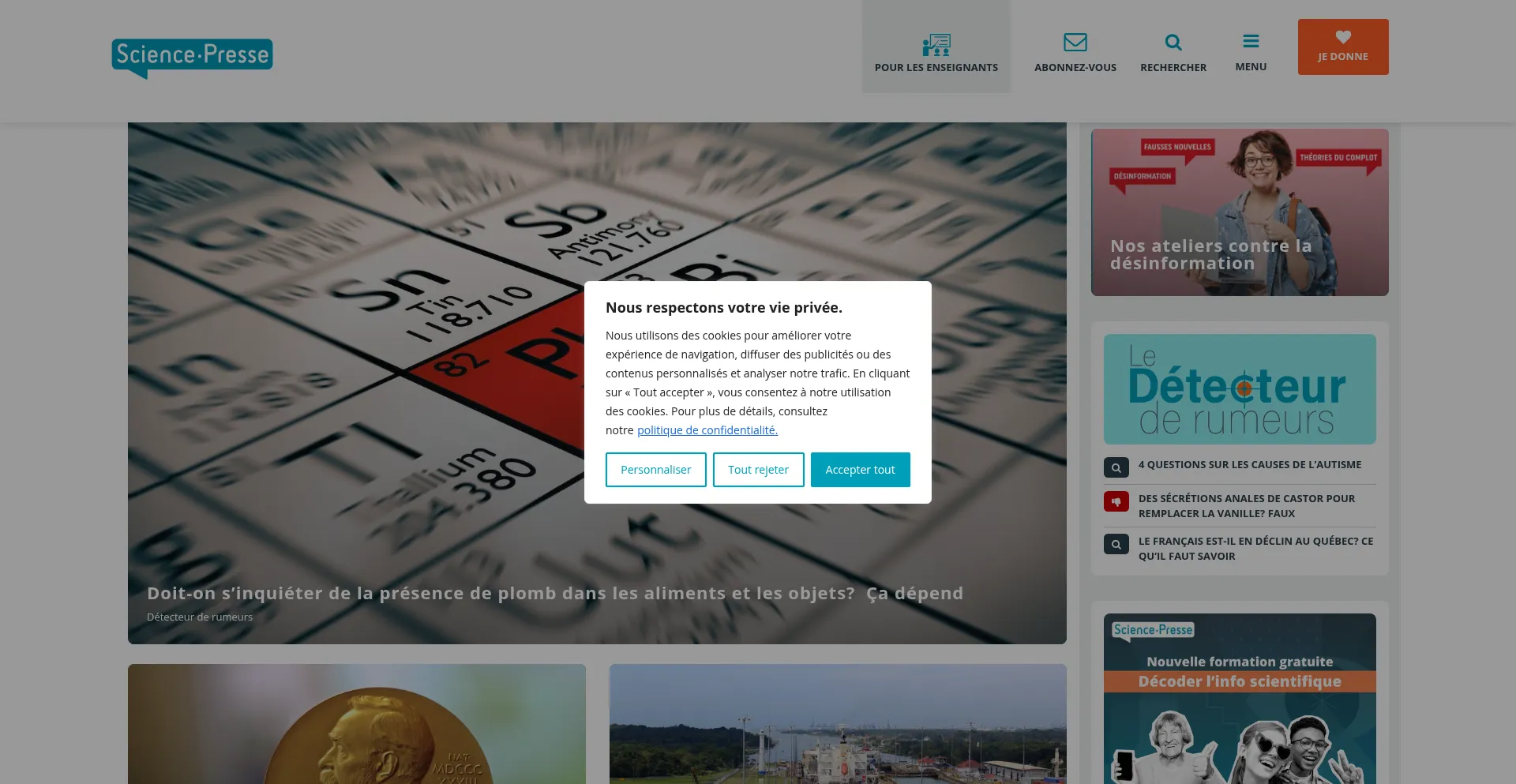Open the politique de confidentialité link
Screen dimensions: 1516x784
coord(707,430)
